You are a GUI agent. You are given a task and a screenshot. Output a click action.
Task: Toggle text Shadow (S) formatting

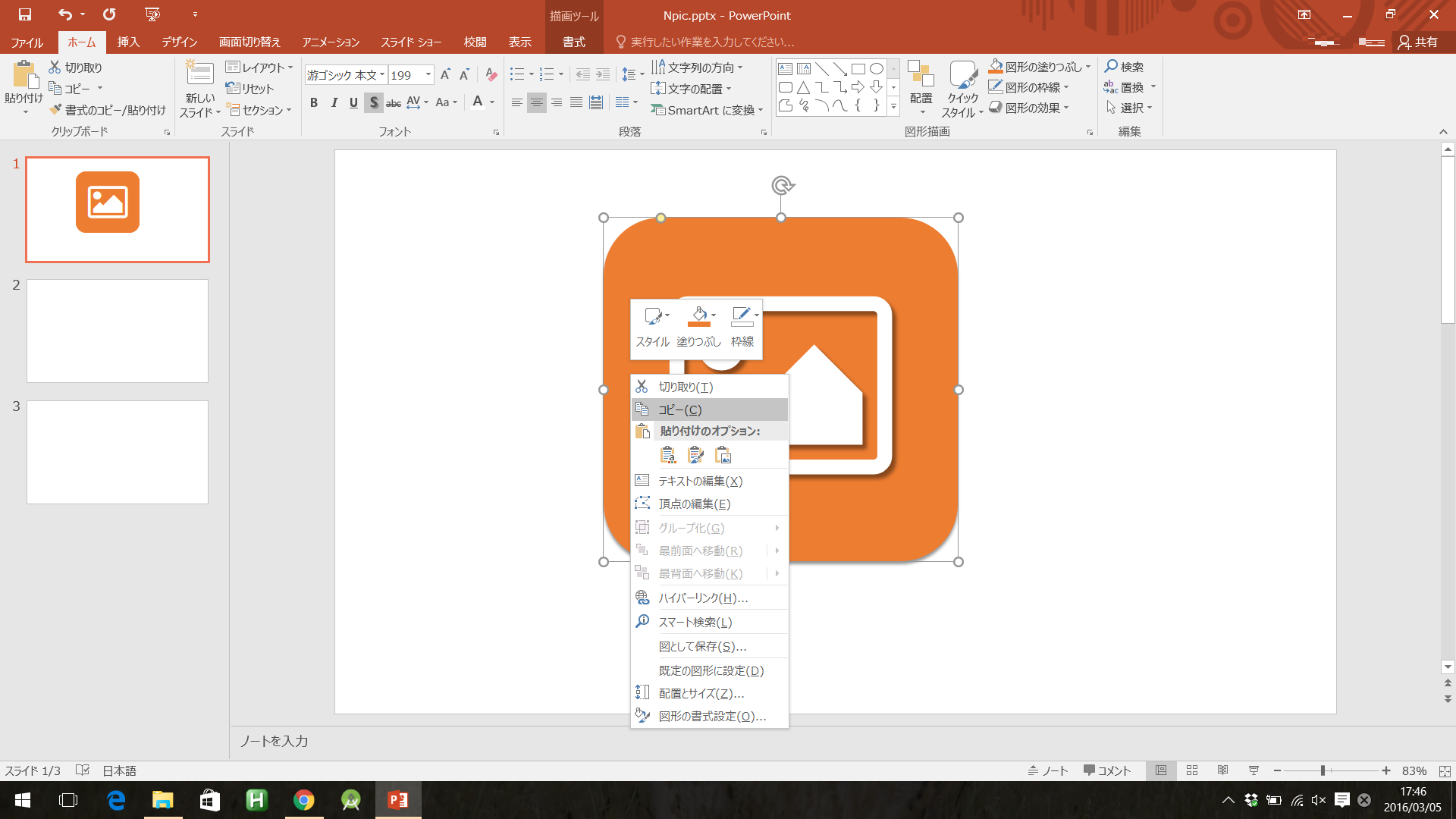pyautogui.click(x=373, y=102)
